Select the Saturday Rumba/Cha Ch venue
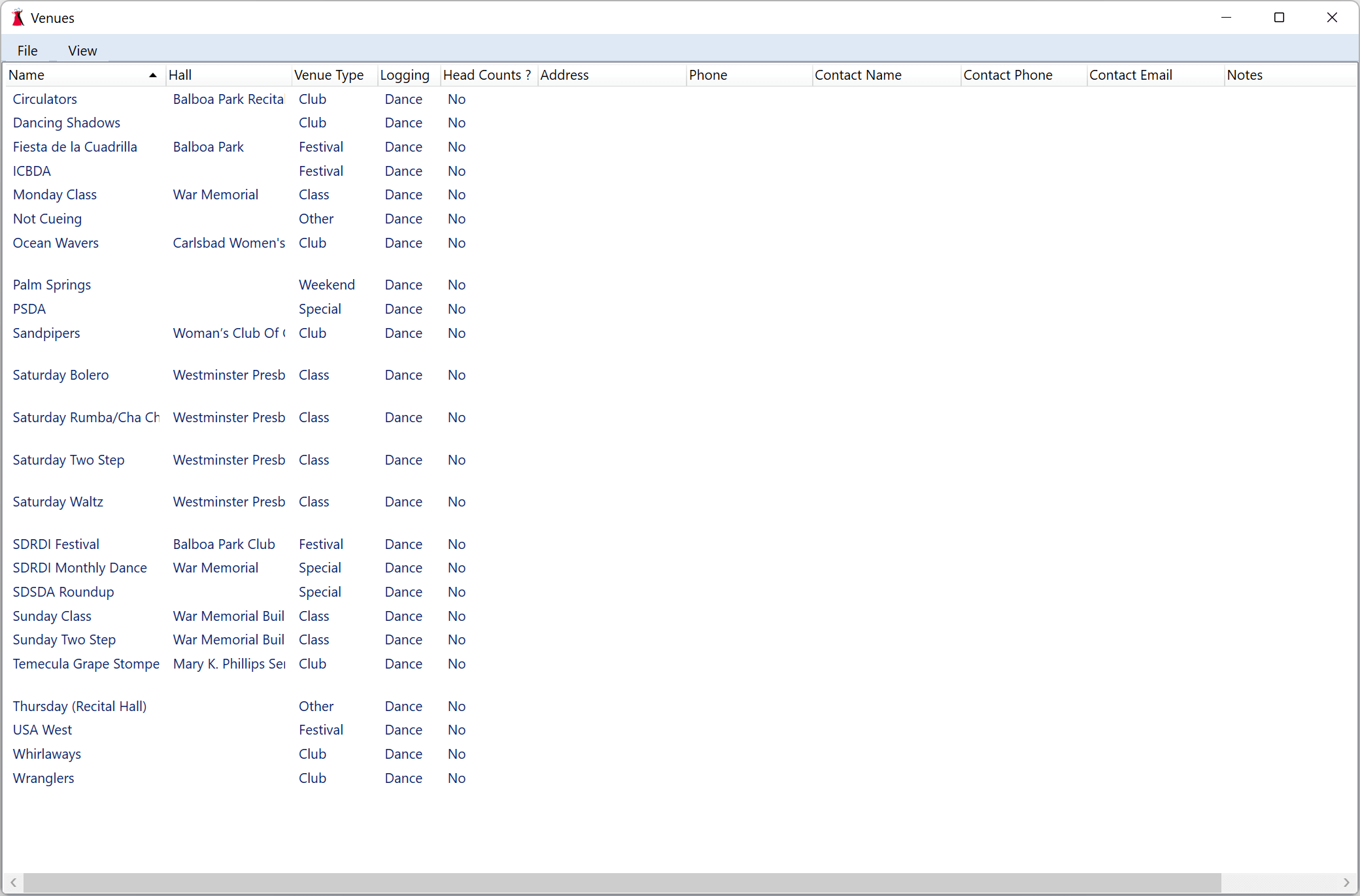The image size is (1360, 896). click(x=86, y=418)
